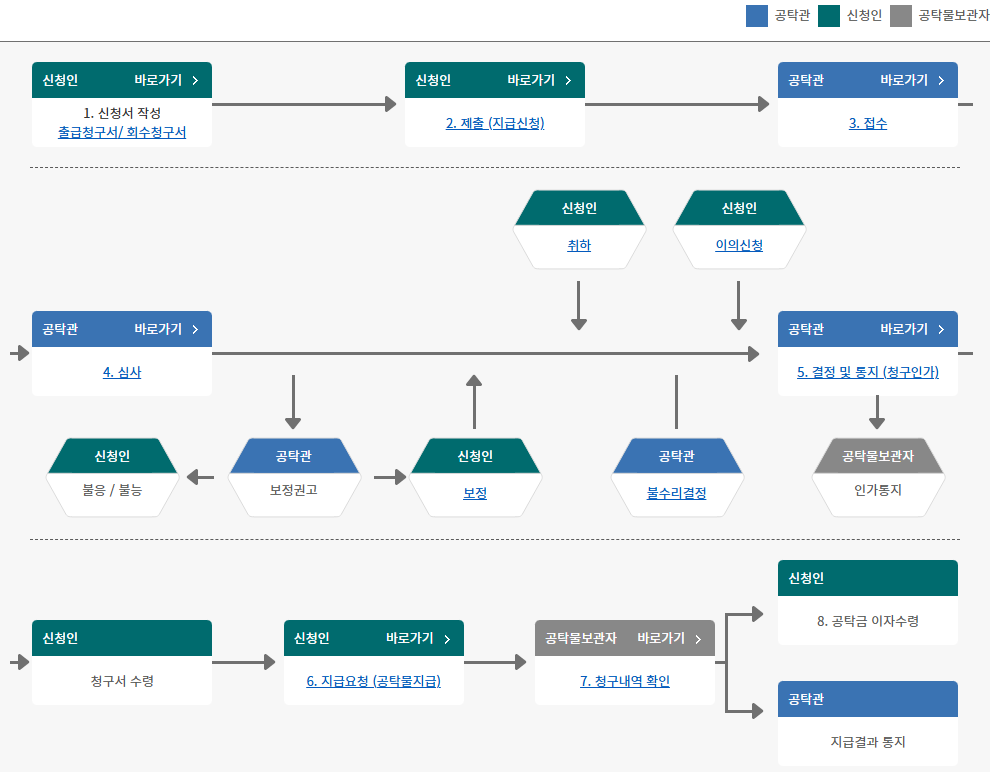Click 바로가기 on the 심사 card header
The width and height of the screenshot is (995, 772).
tap(166, 329)
